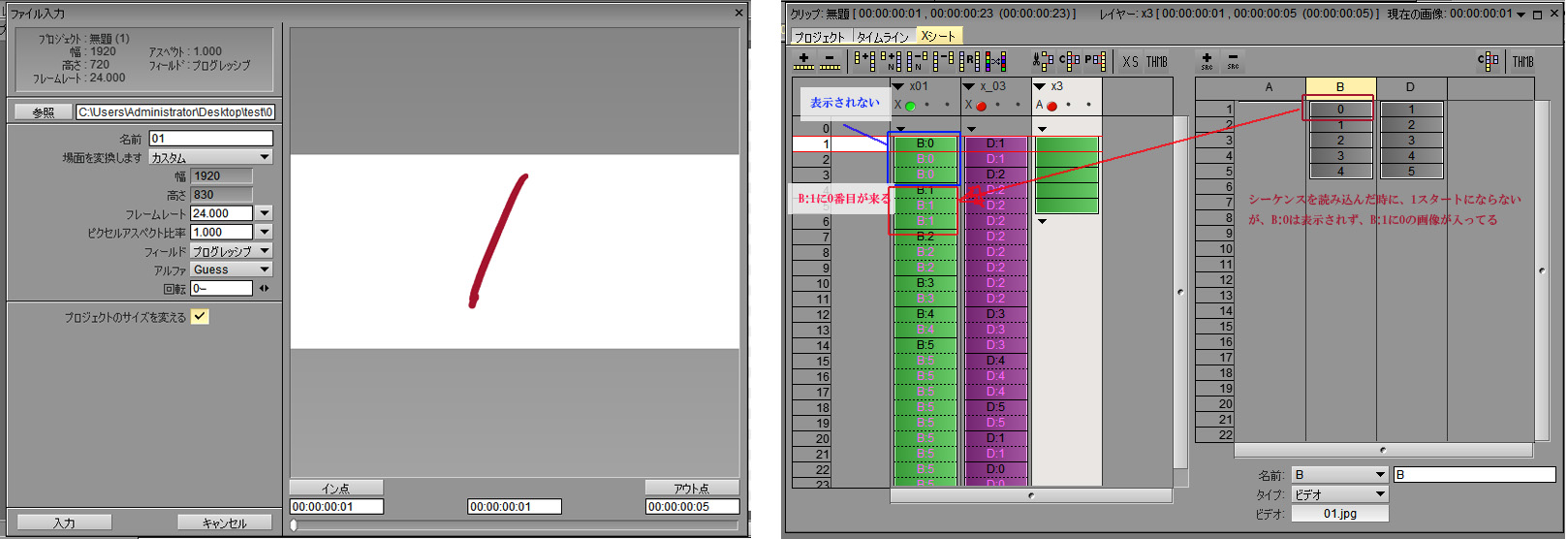Click the name text field containing B
The width and height of the screenshot is (1568, 539).
[x=1473, y=475]
